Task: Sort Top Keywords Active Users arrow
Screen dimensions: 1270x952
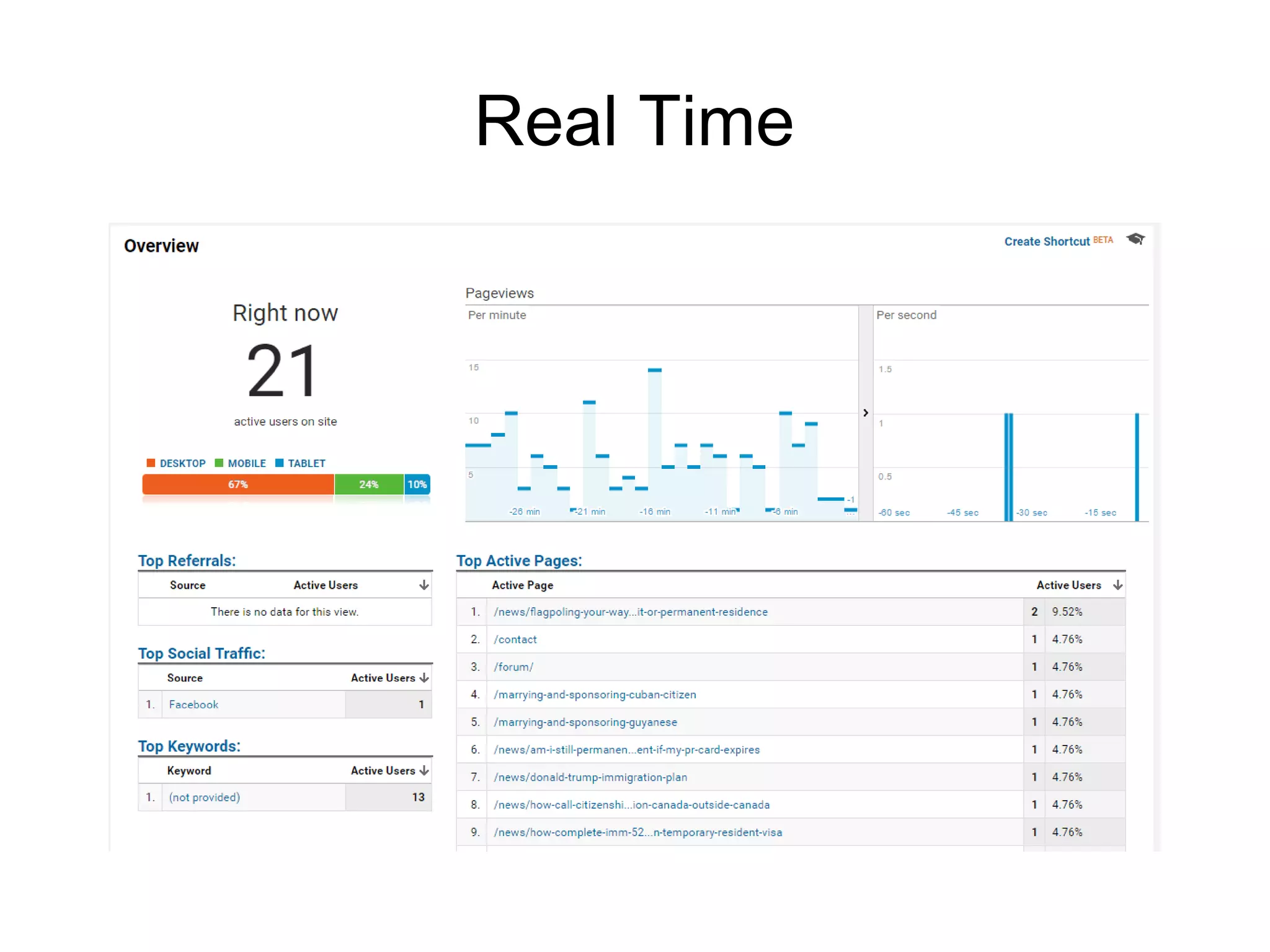Action: (424, 770)
